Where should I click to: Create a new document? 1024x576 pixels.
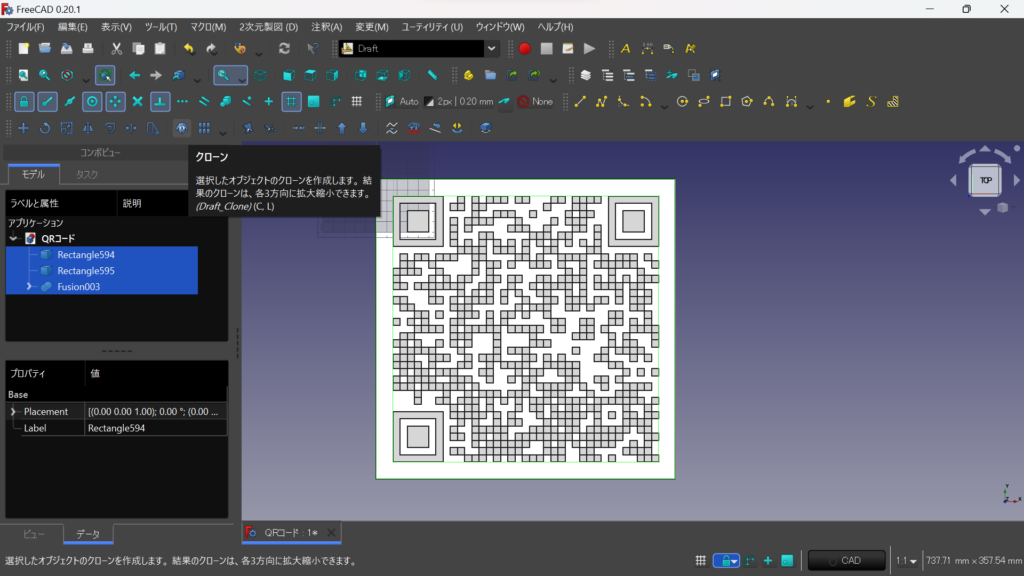[24, 48]
